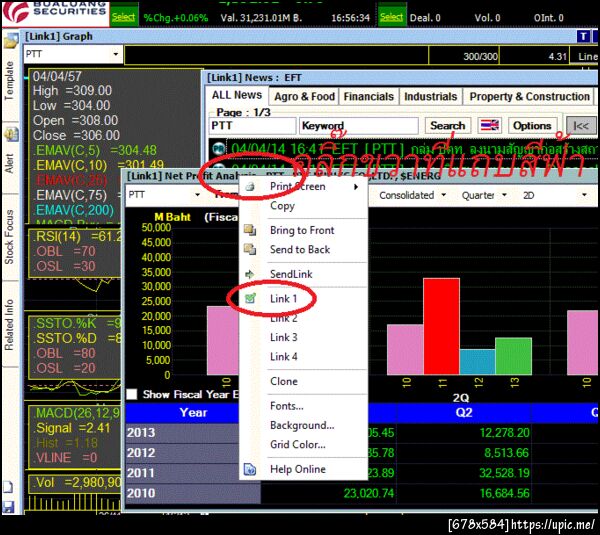
Task: Switch to ALL News tab
Action: (x=237, y=95)
